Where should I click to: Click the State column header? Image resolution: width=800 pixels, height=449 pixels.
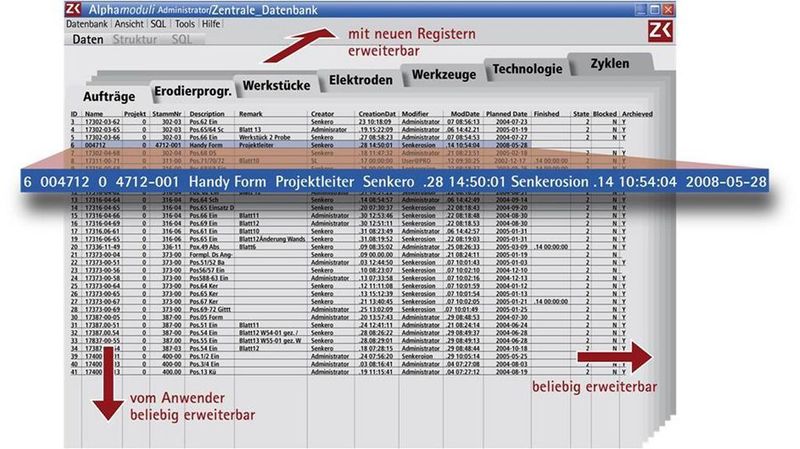tap(581, 114)
